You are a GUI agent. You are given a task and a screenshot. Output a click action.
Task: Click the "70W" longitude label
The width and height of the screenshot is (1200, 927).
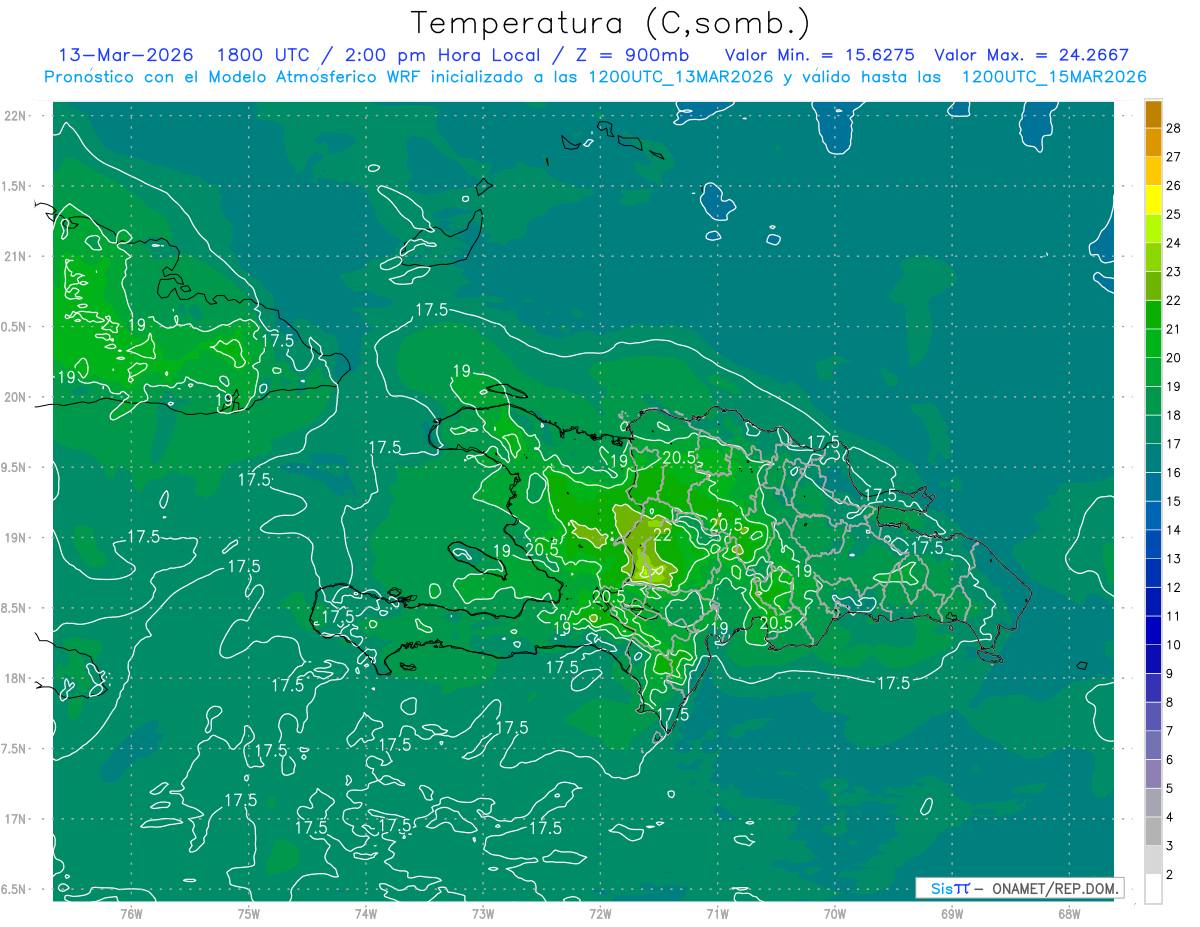(x=835, y=913)
